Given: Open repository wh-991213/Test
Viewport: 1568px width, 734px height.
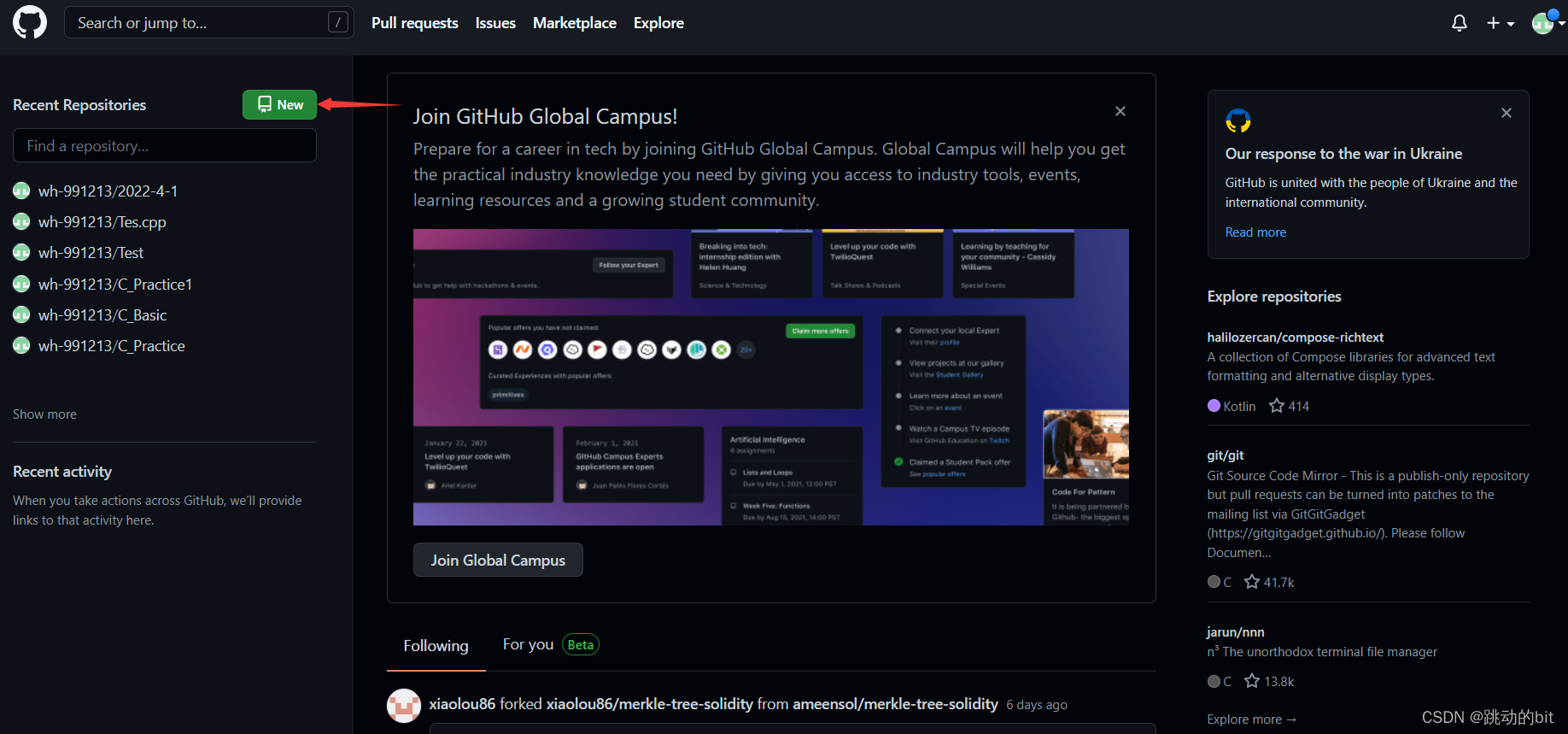Looking at the screenshot, I should point(91,253).
